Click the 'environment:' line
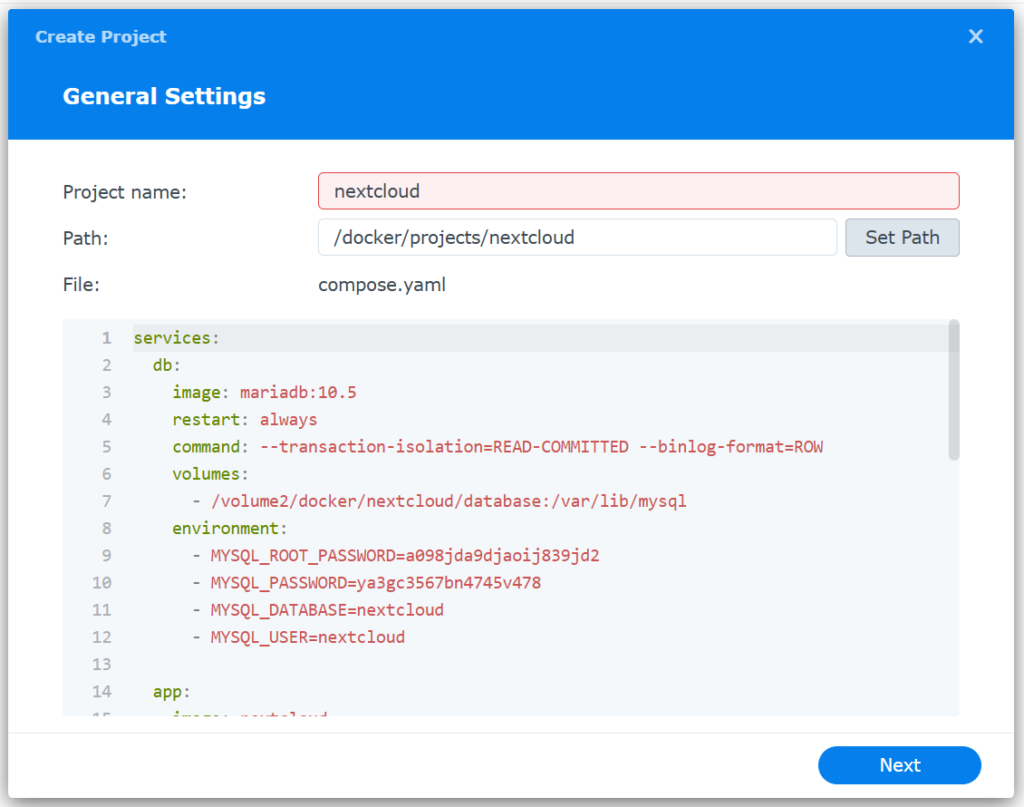Screen dimensions: 1024x807 pos(229,528)
